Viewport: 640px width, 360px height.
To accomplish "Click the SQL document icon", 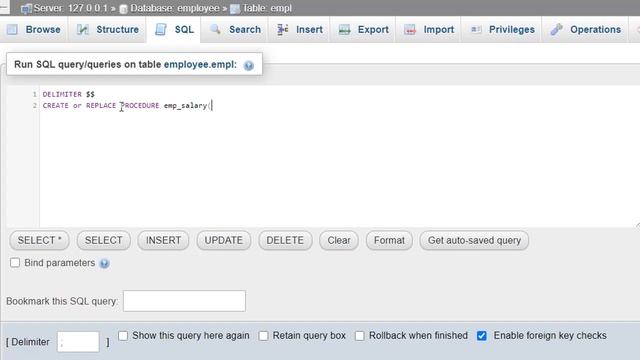I will tap(161, 29).
